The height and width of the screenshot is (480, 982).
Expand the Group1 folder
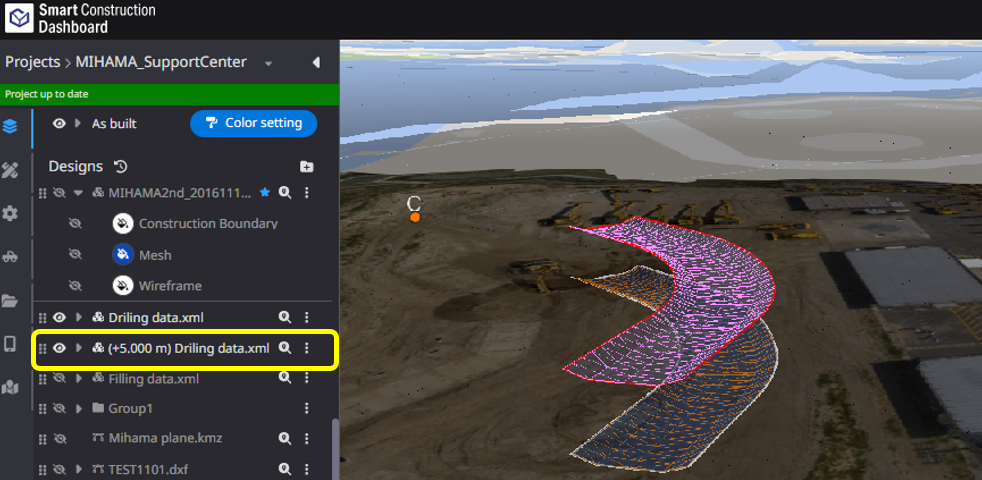78,408
